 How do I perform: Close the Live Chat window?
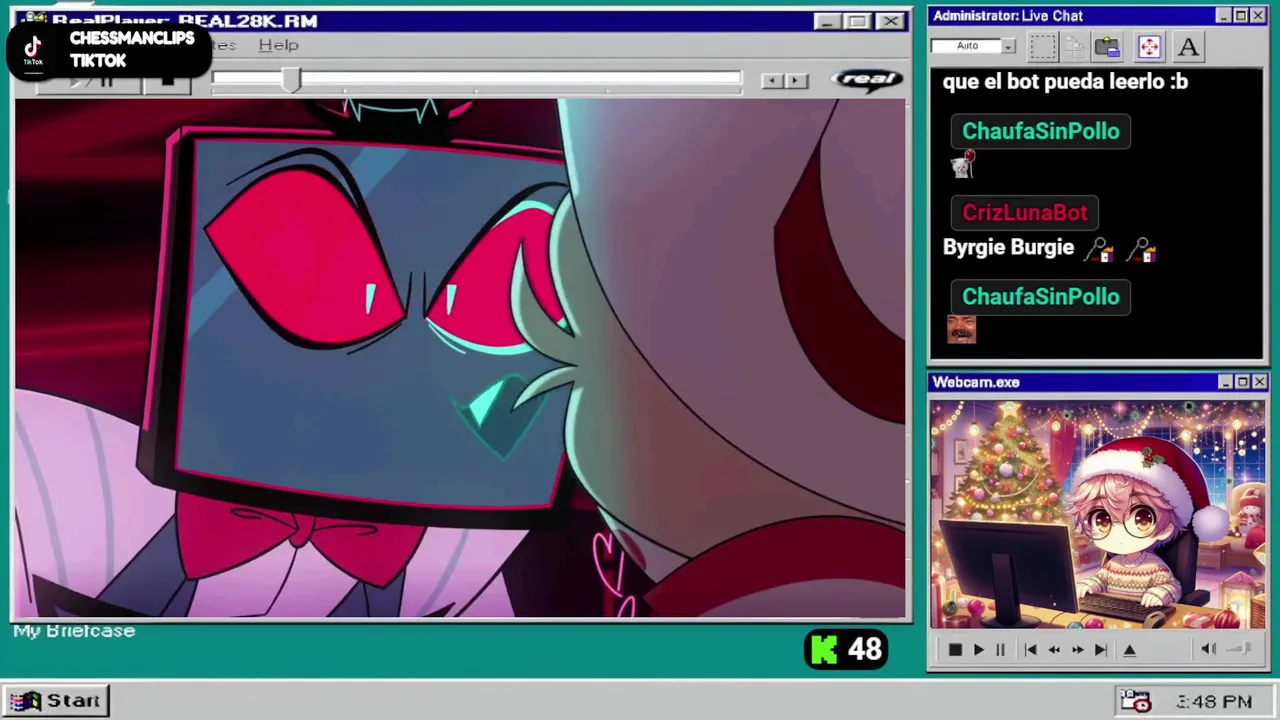point(1258,16)
